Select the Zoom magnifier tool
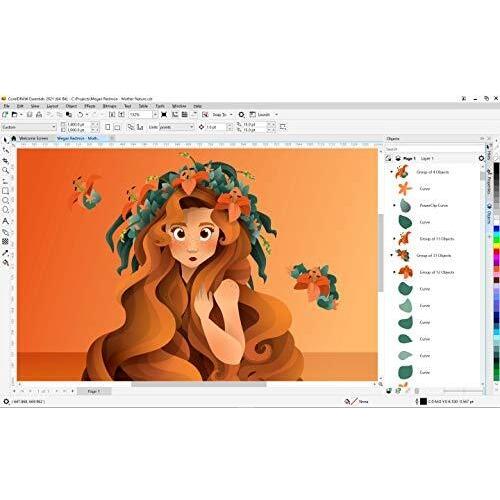This screenshot has width=500, height=500. 6,170
